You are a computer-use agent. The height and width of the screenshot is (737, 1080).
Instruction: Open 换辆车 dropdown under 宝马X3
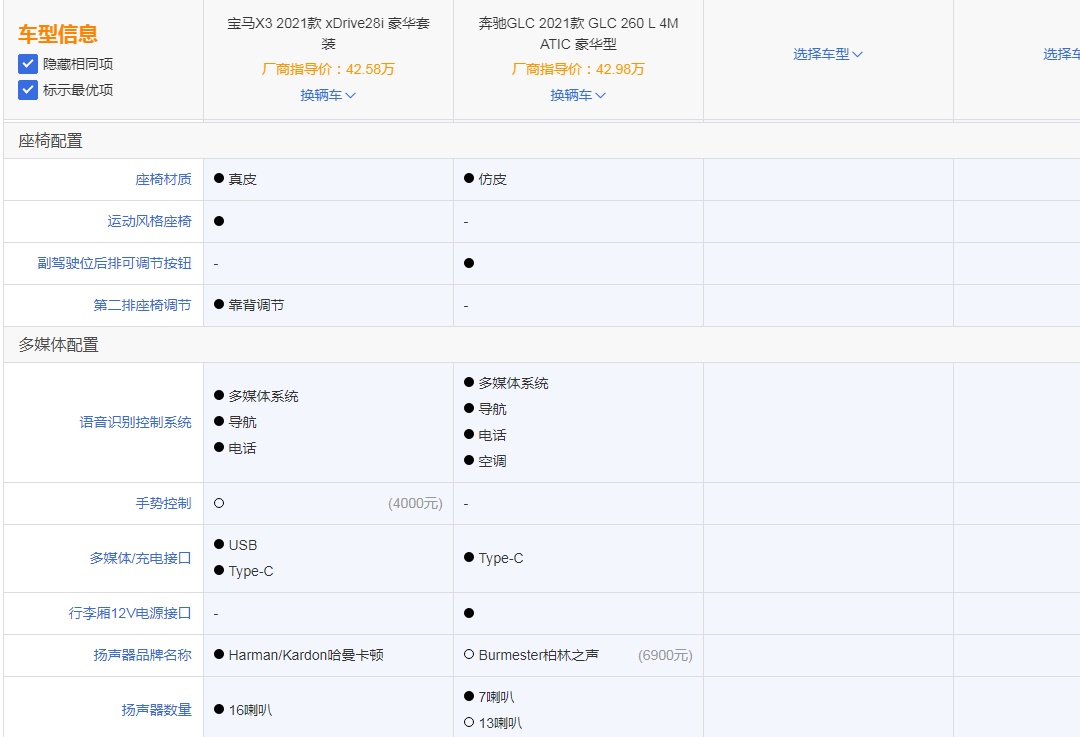[328, 95]
